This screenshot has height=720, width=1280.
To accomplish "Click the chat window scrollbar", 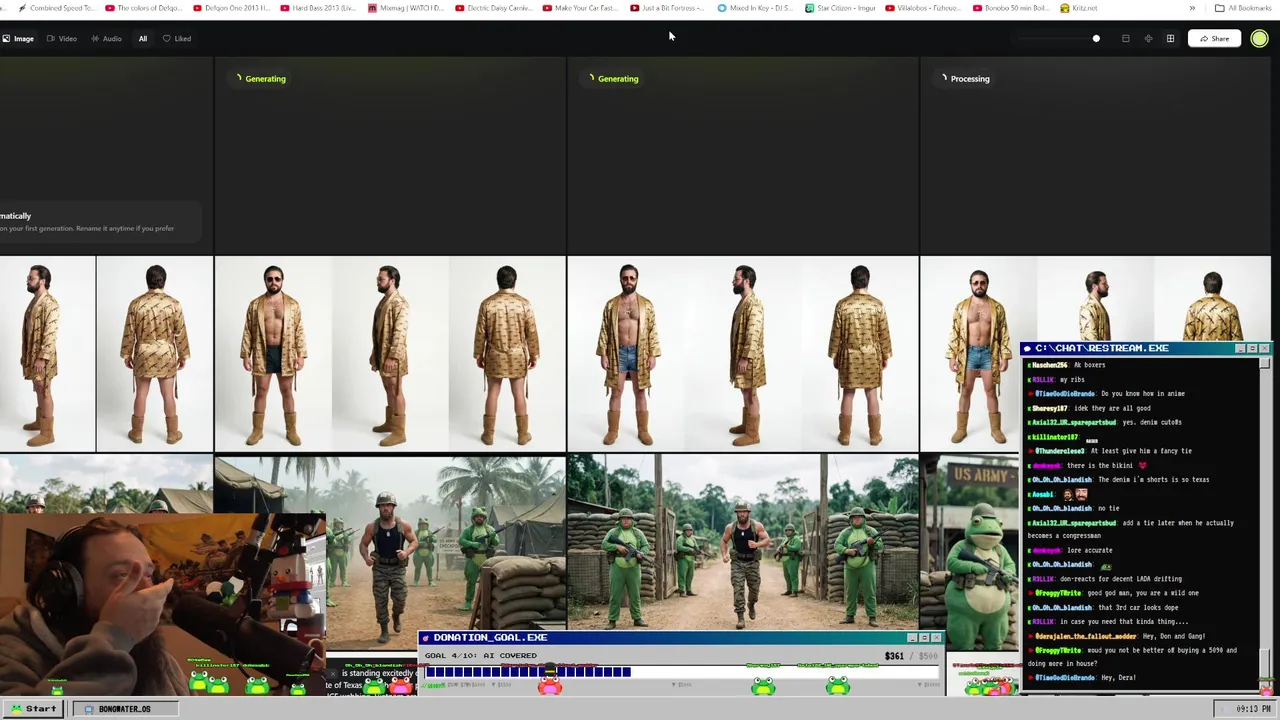I will (x=1265, y=524).
